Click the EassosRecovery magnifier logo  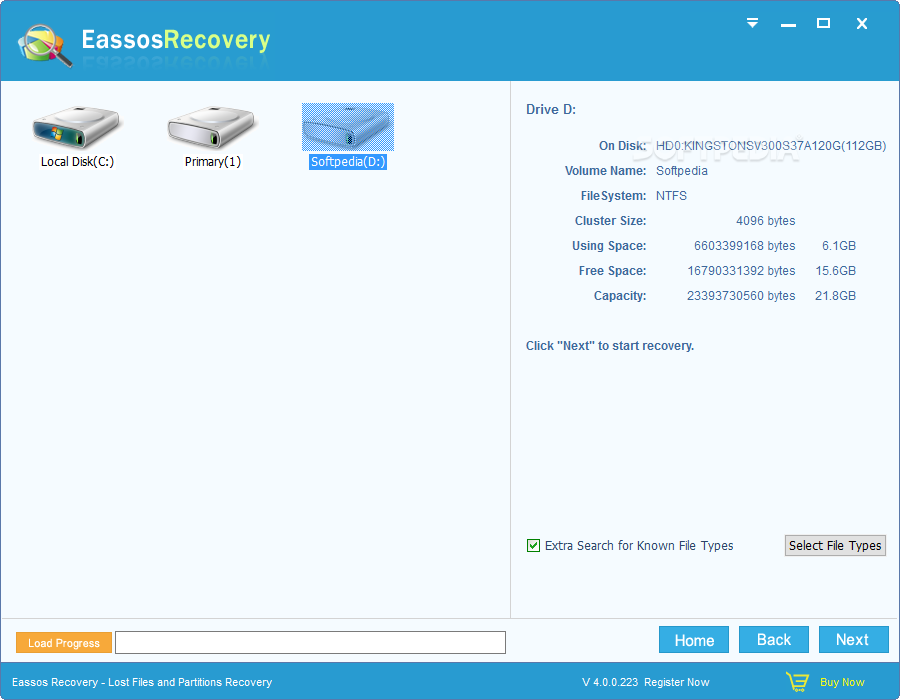click(x=45, y=45)
